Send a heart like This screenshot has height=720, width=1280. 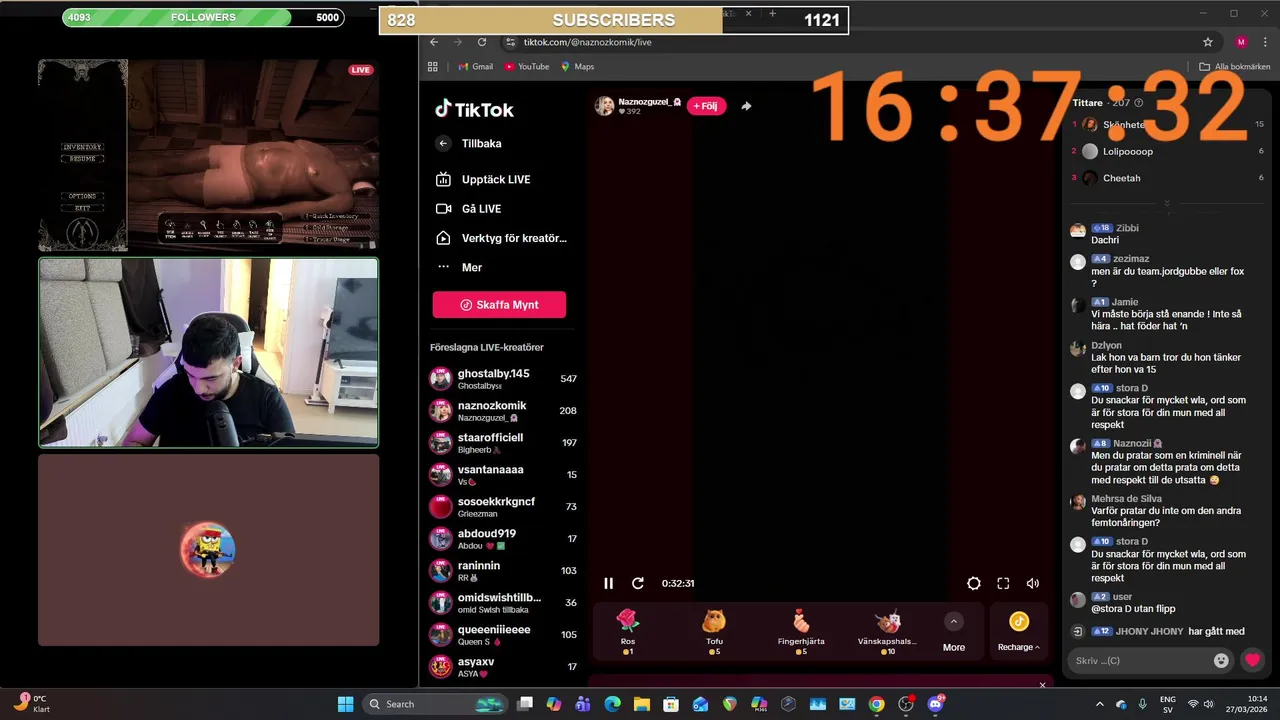[1252, 660]
